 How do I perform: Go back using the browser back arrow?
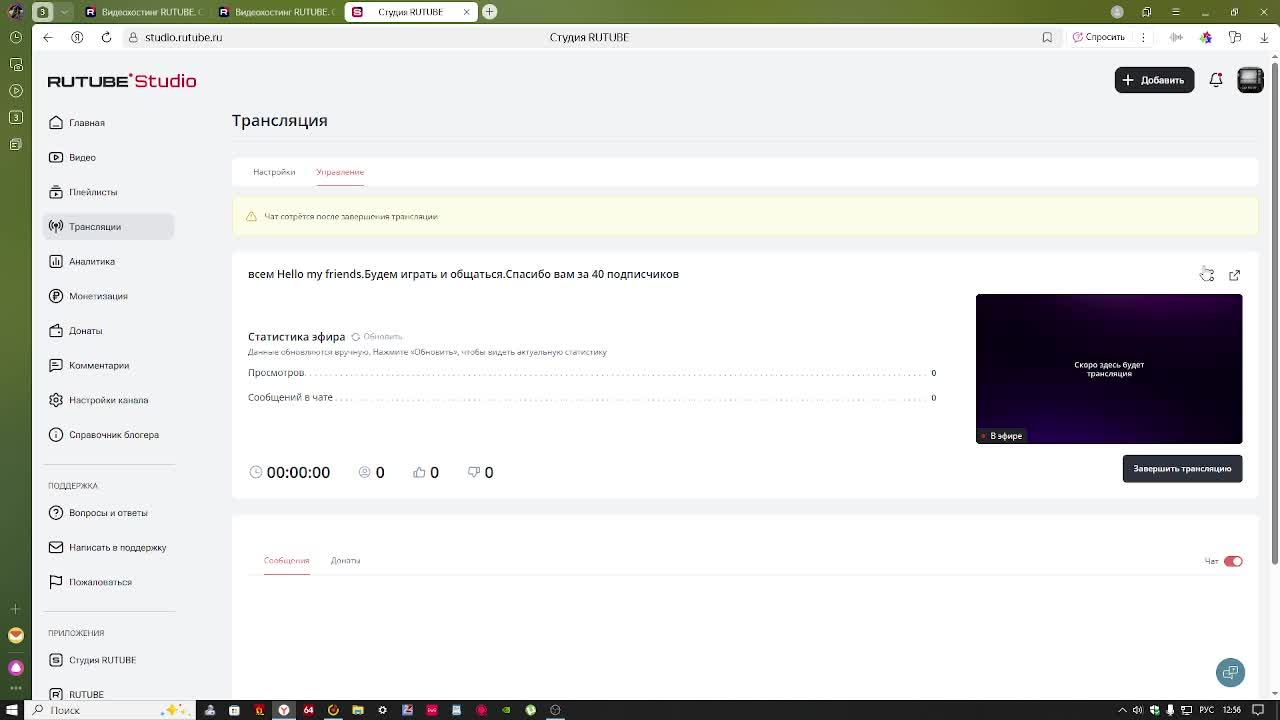point(48,37)
